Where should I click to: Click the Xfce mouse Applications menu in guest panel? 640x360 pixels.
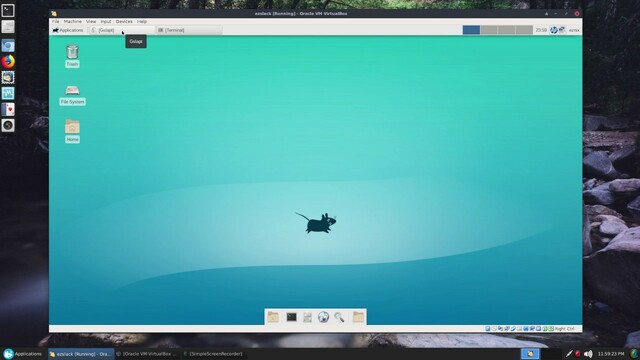(68, 30)
